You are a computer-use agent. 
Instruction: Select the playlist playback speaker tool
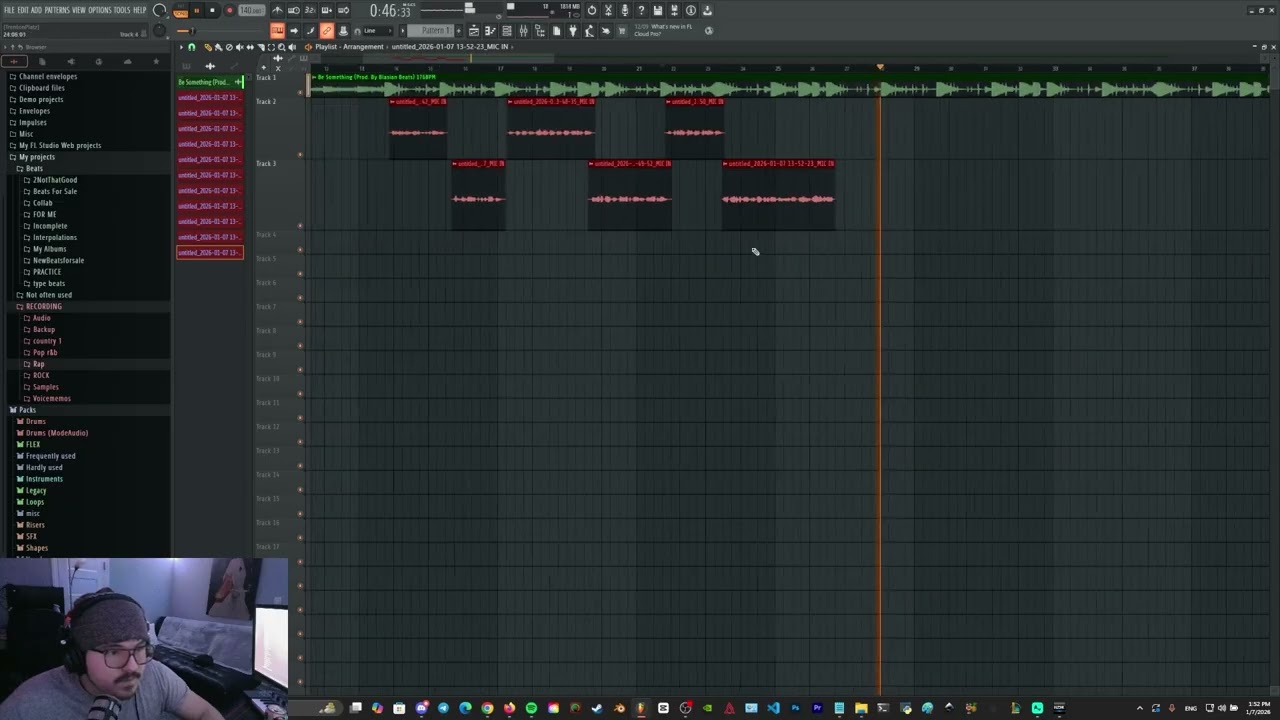(292, 47)
